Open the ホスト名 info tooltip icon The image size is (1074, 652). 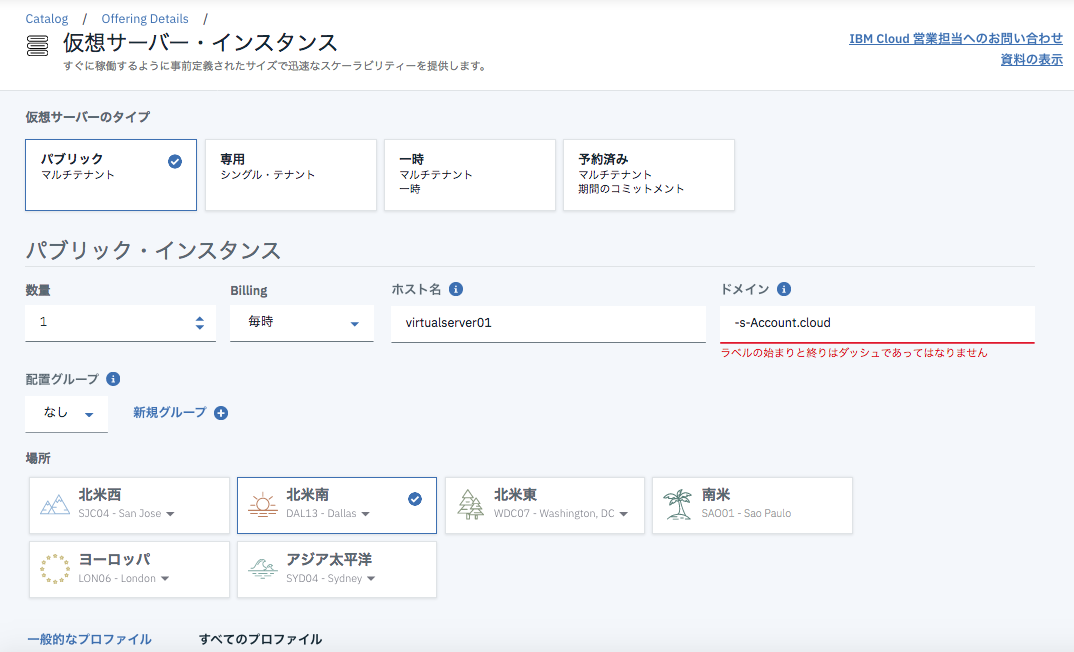pos(457,288)
